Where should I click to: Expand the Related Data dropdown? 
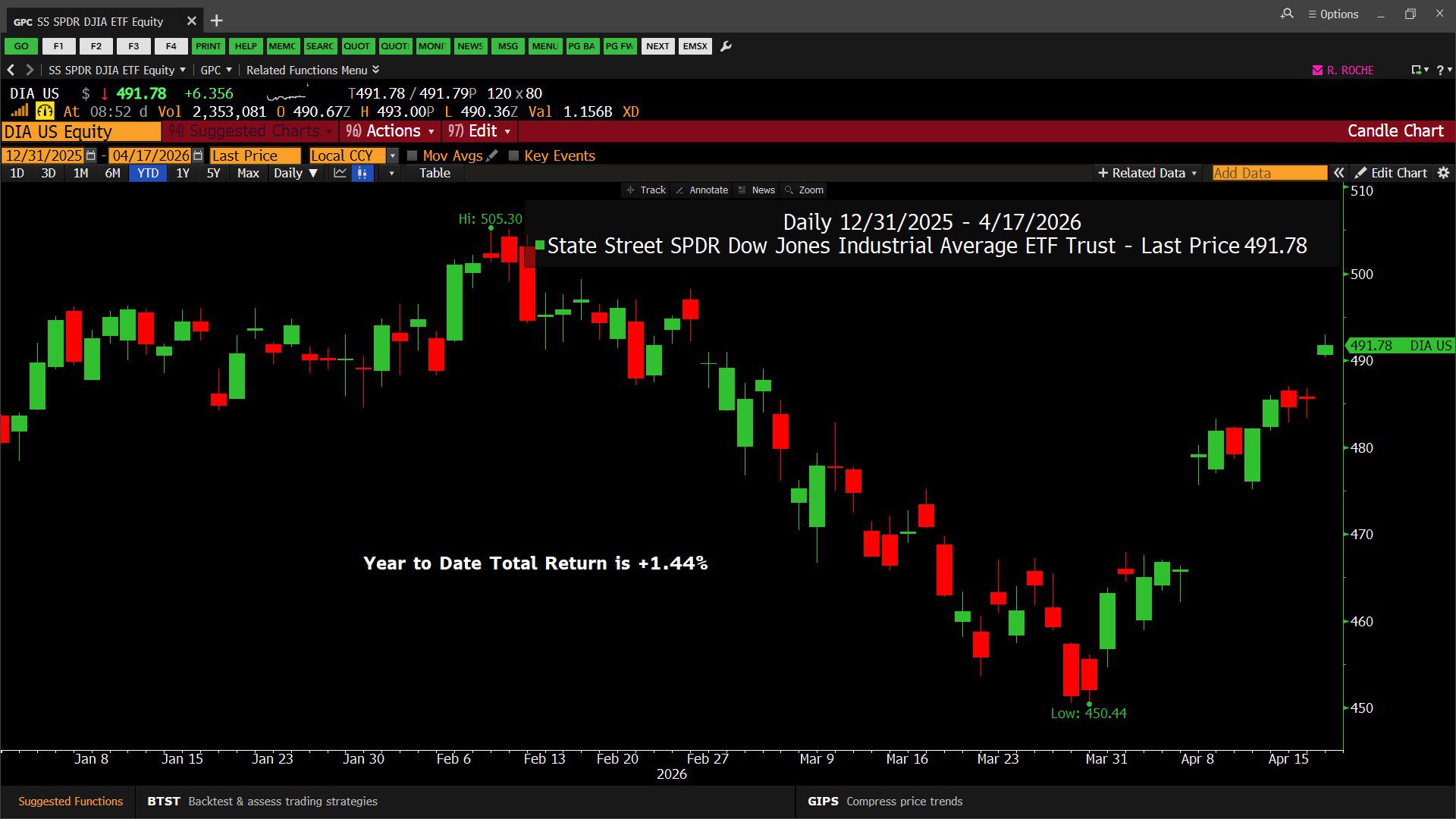coord(1147,173)
